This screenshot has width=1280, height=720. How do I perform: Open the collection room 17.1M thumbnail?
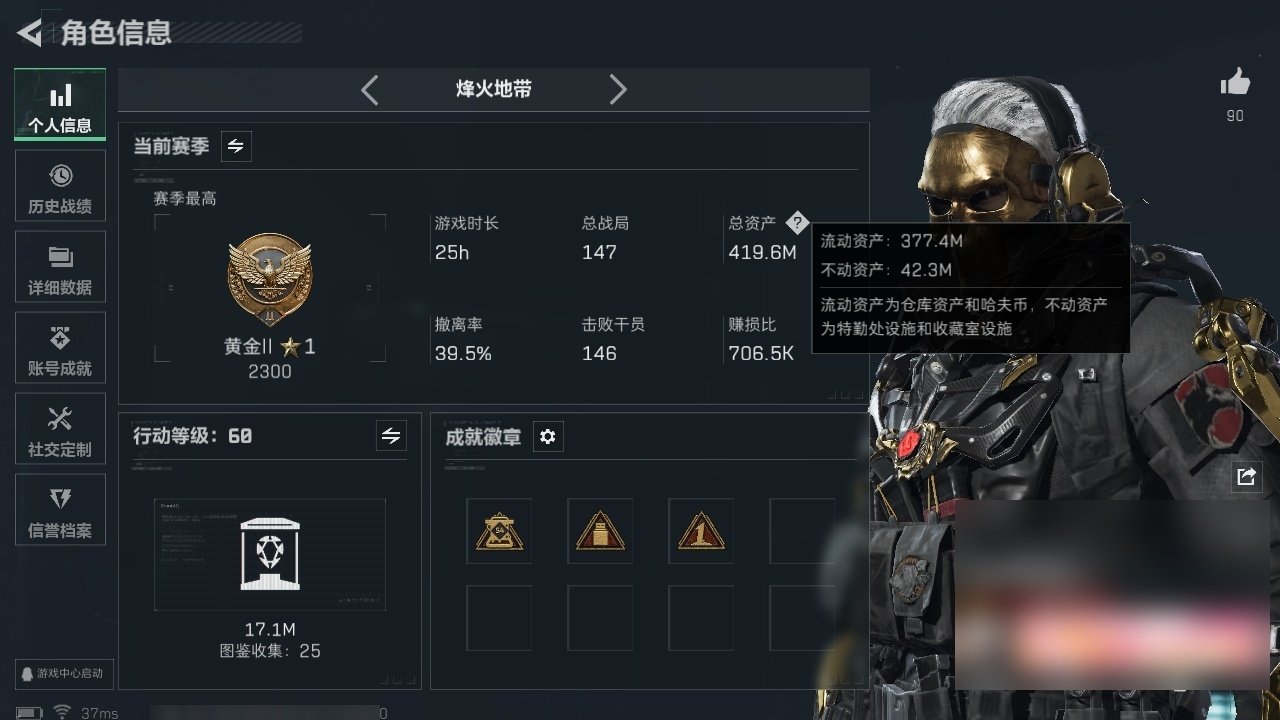coord(270,554)
